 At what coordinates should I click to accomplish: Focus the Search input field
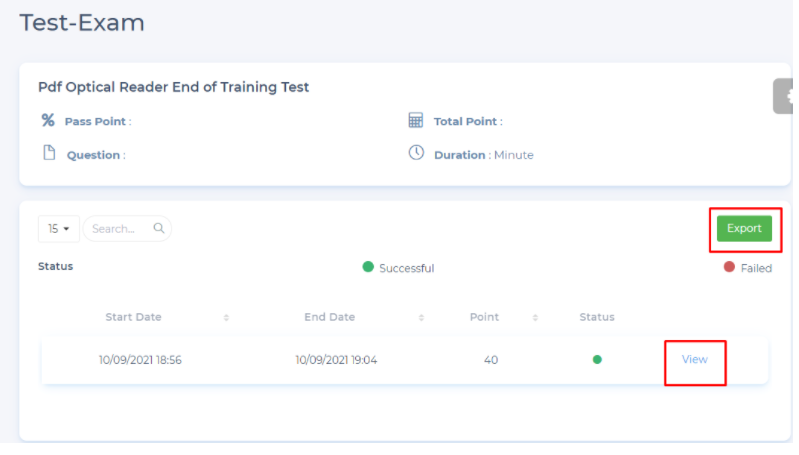[118, 228]
